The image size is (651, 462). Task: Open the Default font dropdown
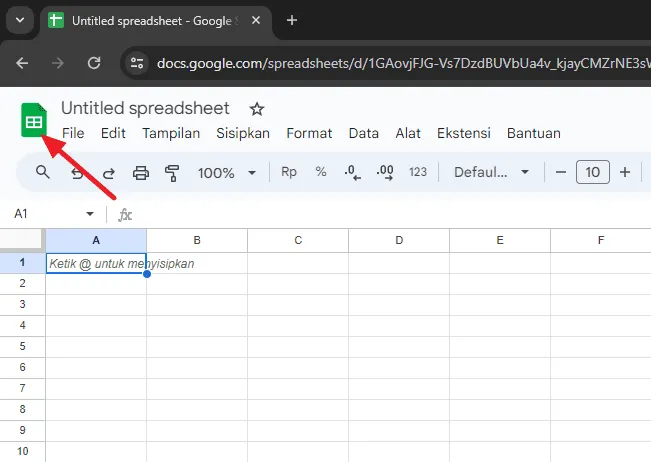pos(491,172)
